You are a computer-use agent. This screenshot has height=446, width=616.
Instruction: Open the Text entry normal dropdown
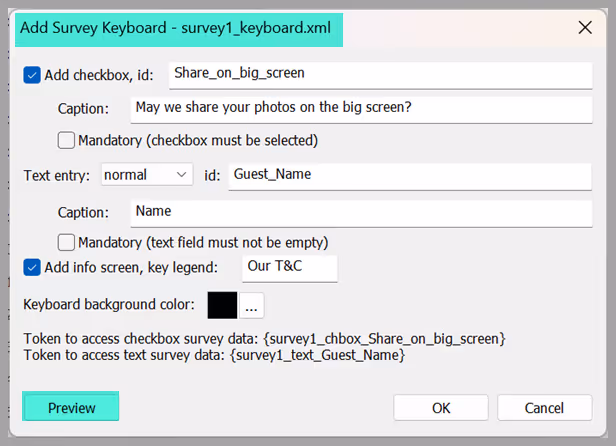147,174
